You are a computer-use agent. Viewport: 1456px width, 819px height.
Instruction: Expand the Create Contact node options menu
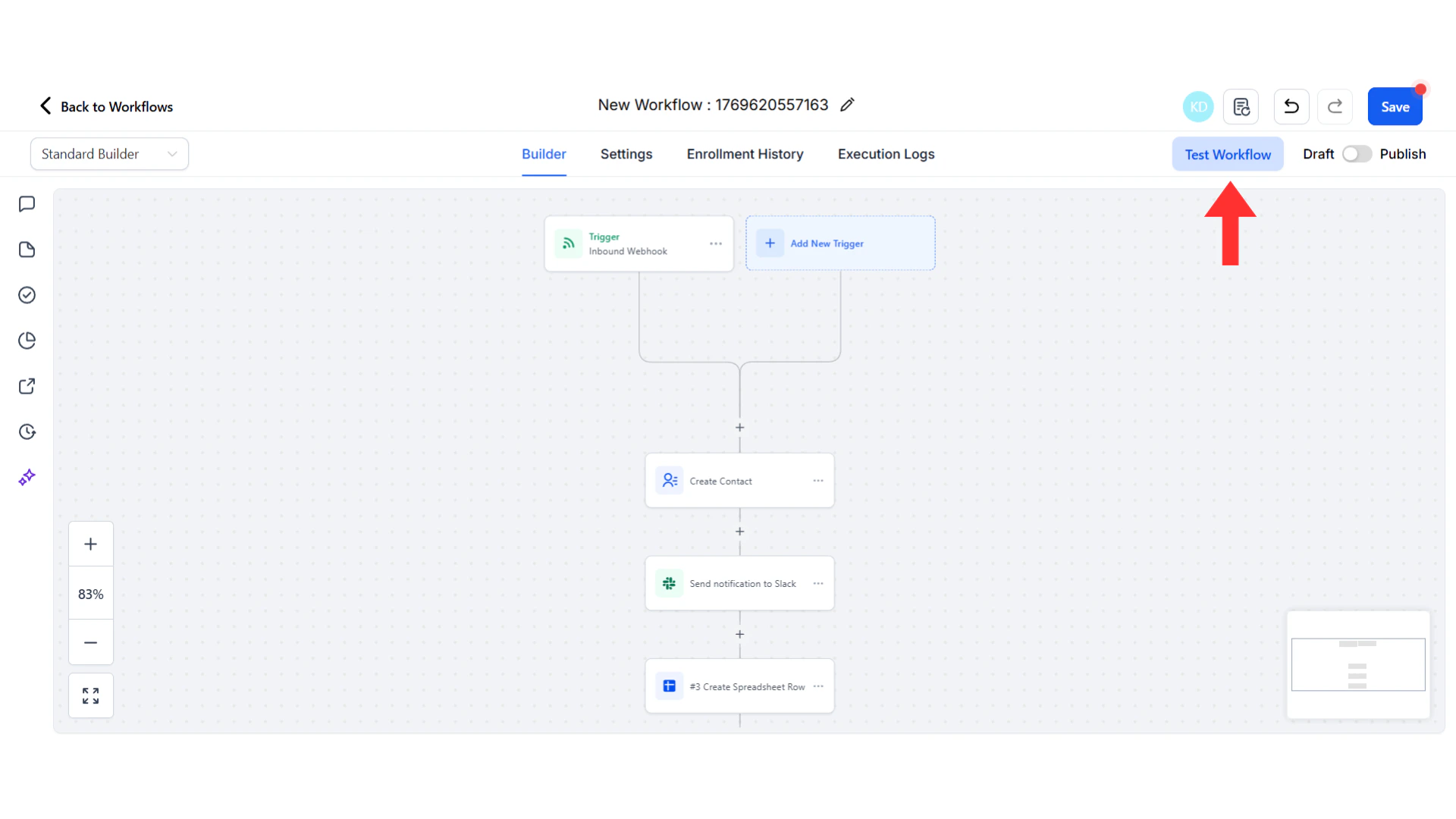[x=817, y=480]
